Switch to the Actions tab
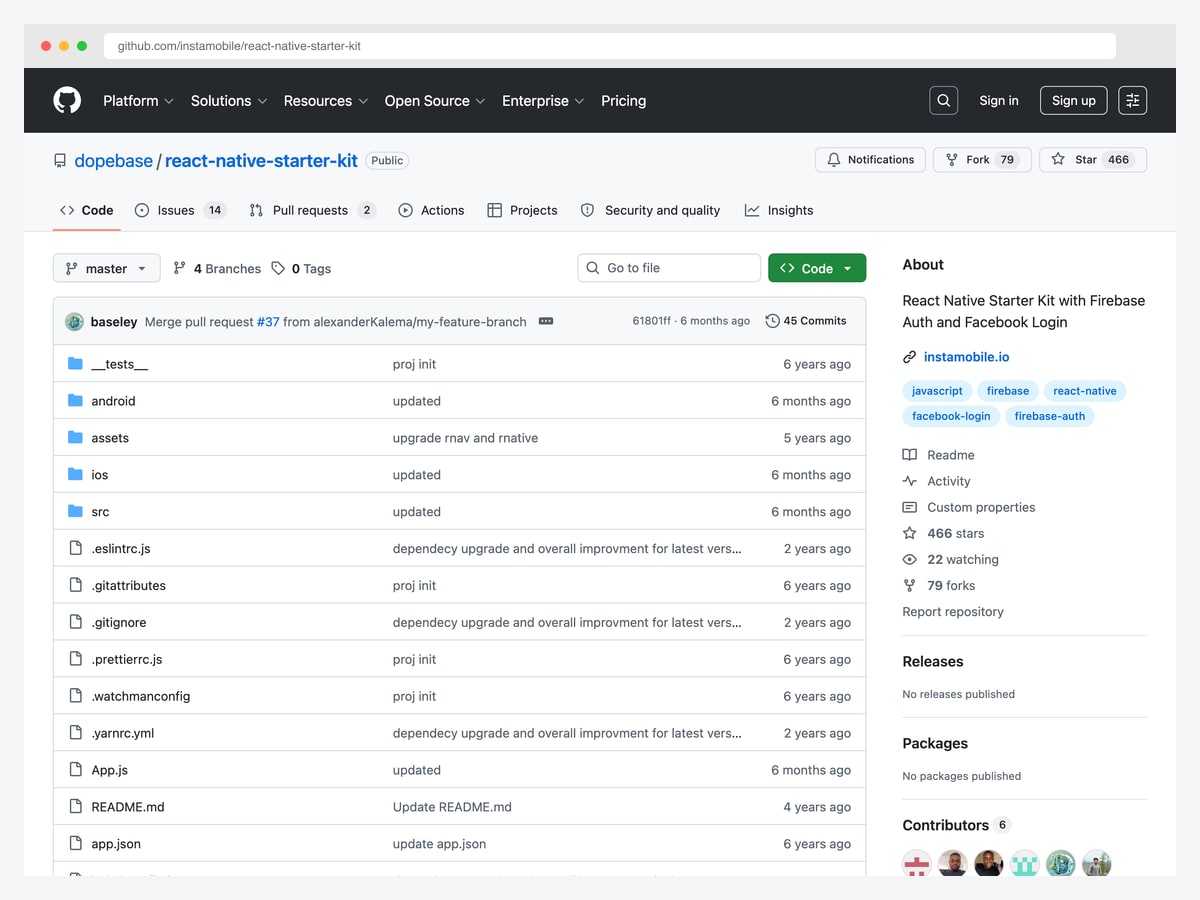1200x900 pixels. (x=432, y=210)
